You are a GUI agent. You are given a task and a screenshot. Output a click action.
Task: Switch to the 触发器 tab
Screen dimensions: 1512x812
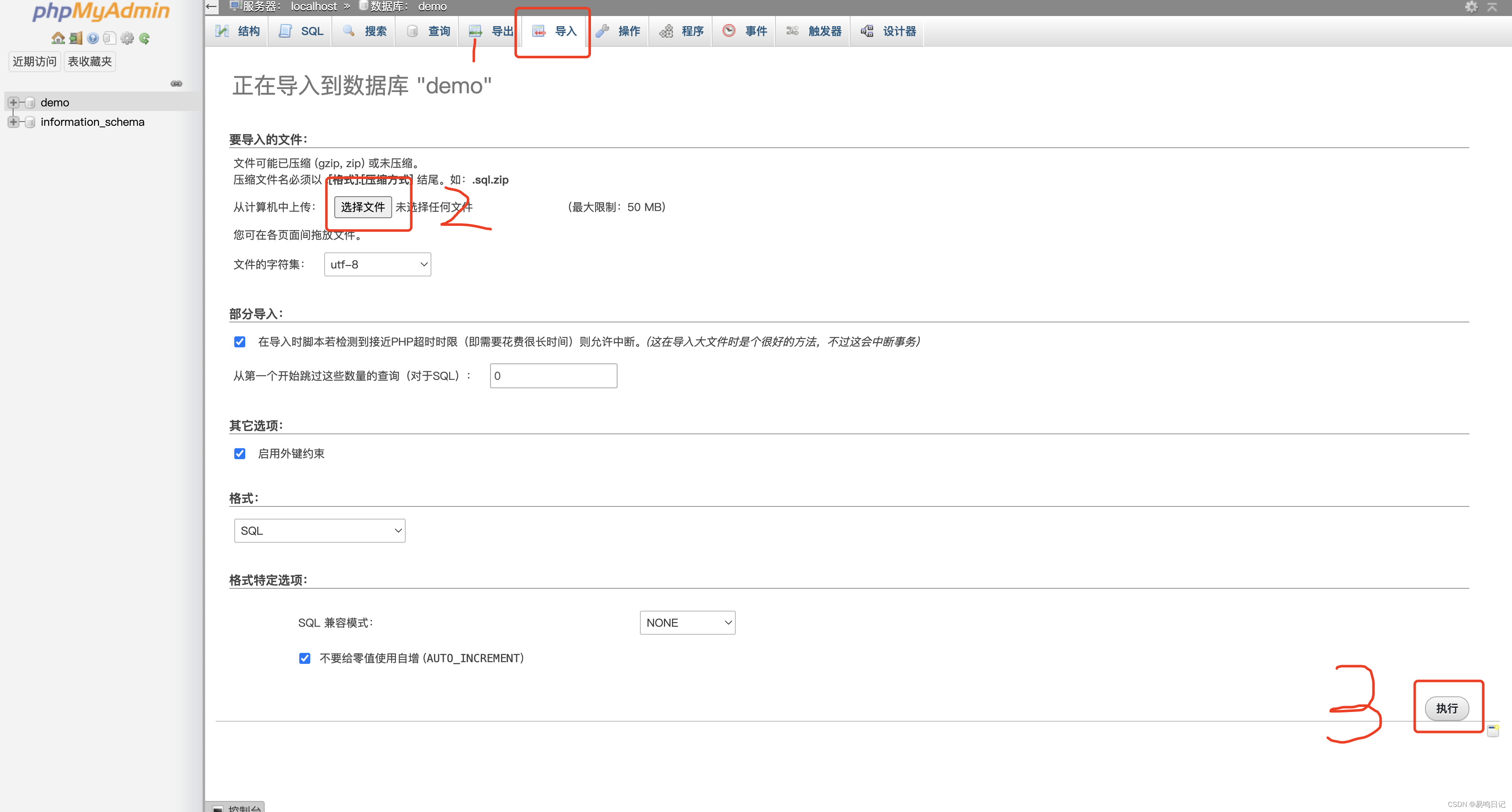(813, 31)
